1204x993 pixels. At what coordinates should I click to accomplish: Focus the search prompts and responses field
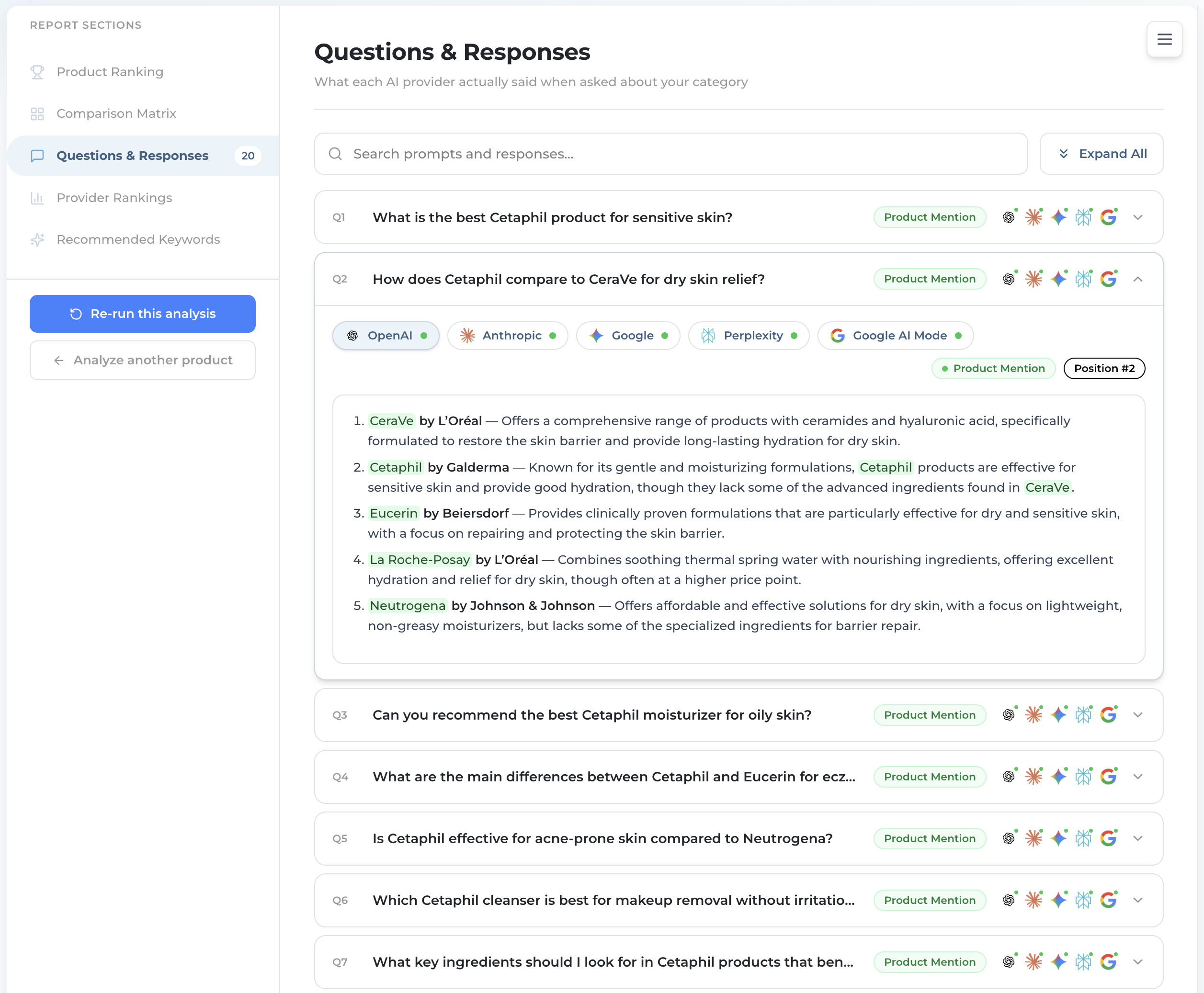tap(670, 154)
